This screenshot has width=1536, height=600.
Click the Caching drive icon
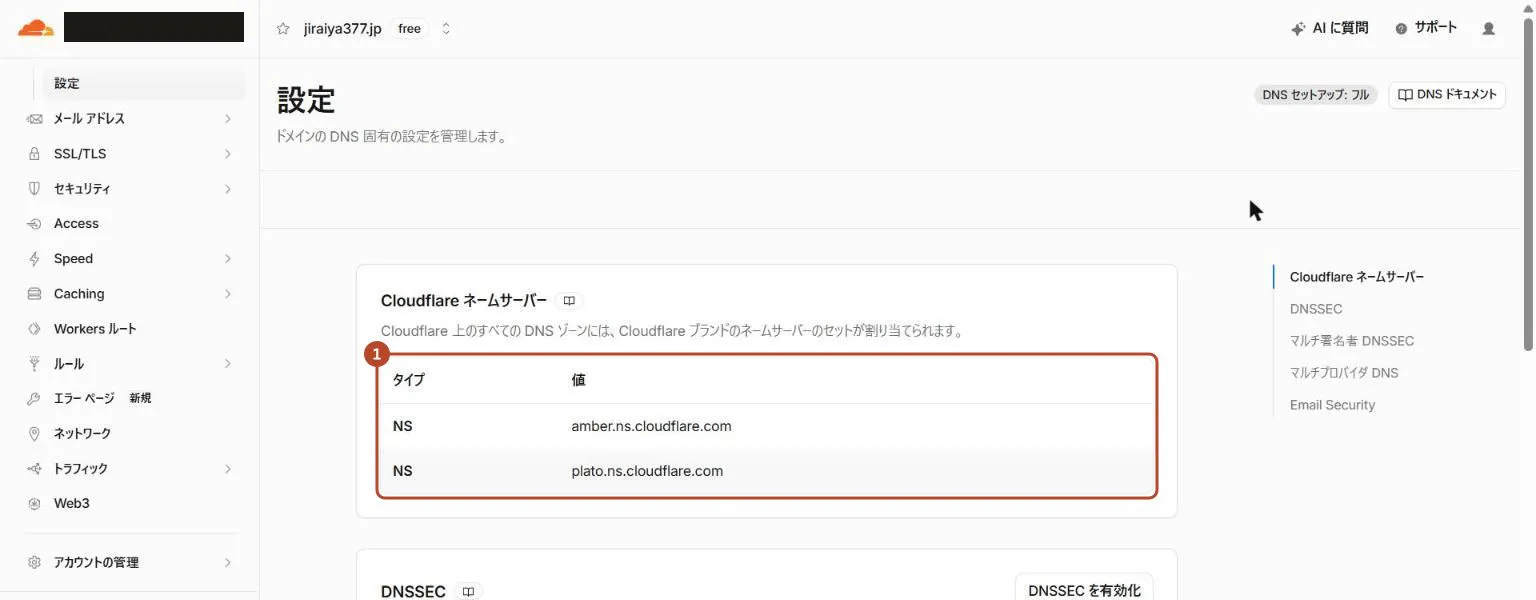(35, 294)
